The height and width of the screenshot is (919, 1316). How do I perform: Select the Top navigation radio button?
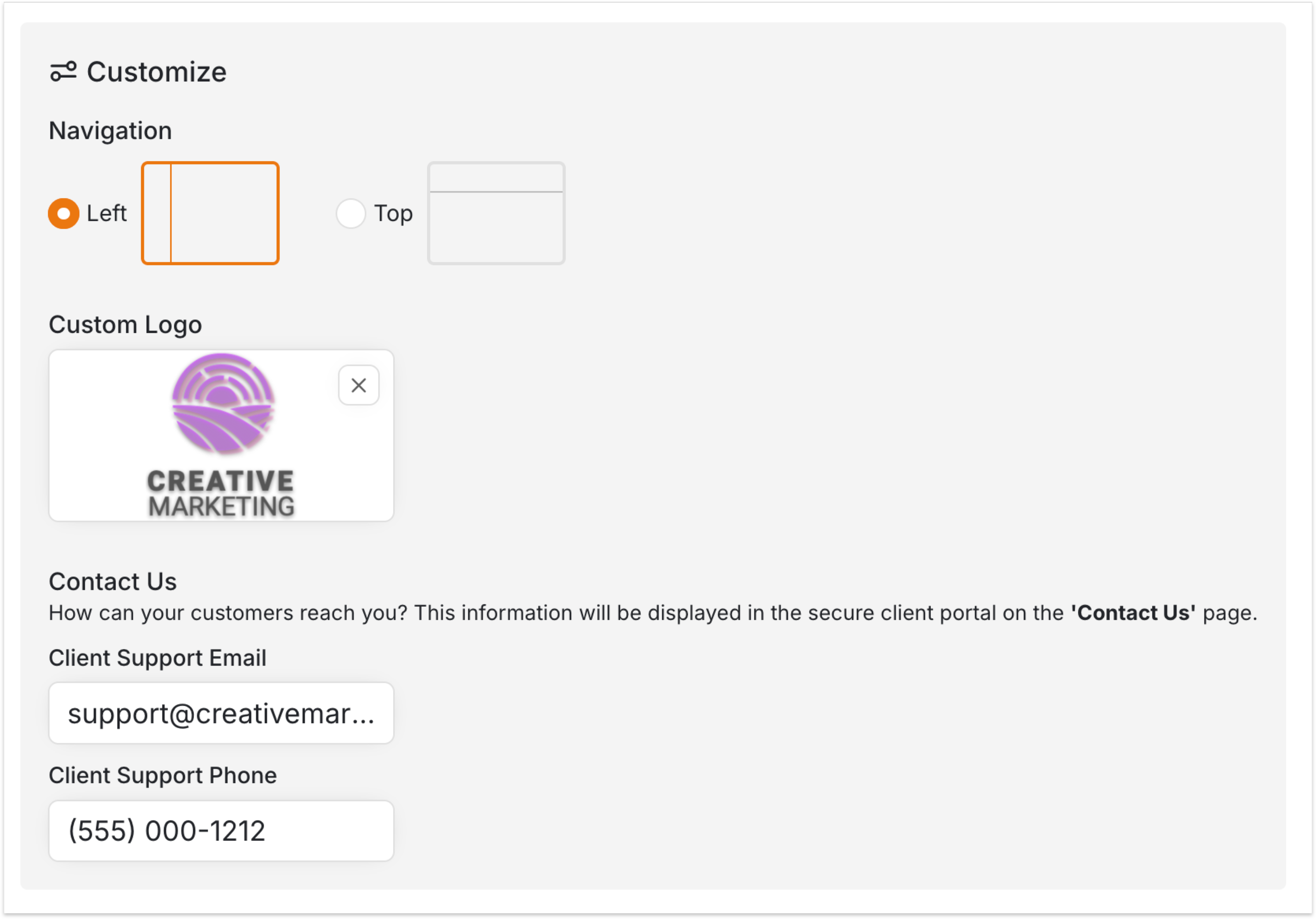tap(350, 213)
